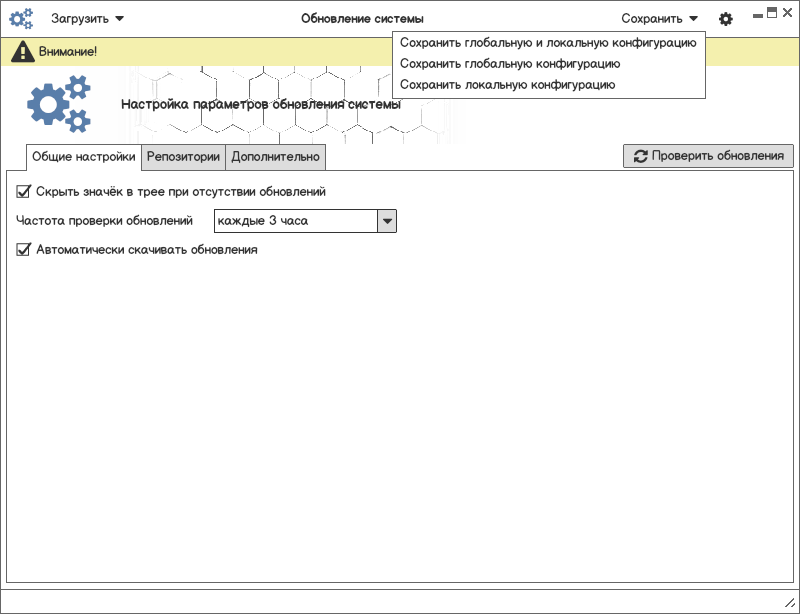Switch to Репозитории tab
The height and width of the screenshot is (614, 800).
tap(183, 157)
